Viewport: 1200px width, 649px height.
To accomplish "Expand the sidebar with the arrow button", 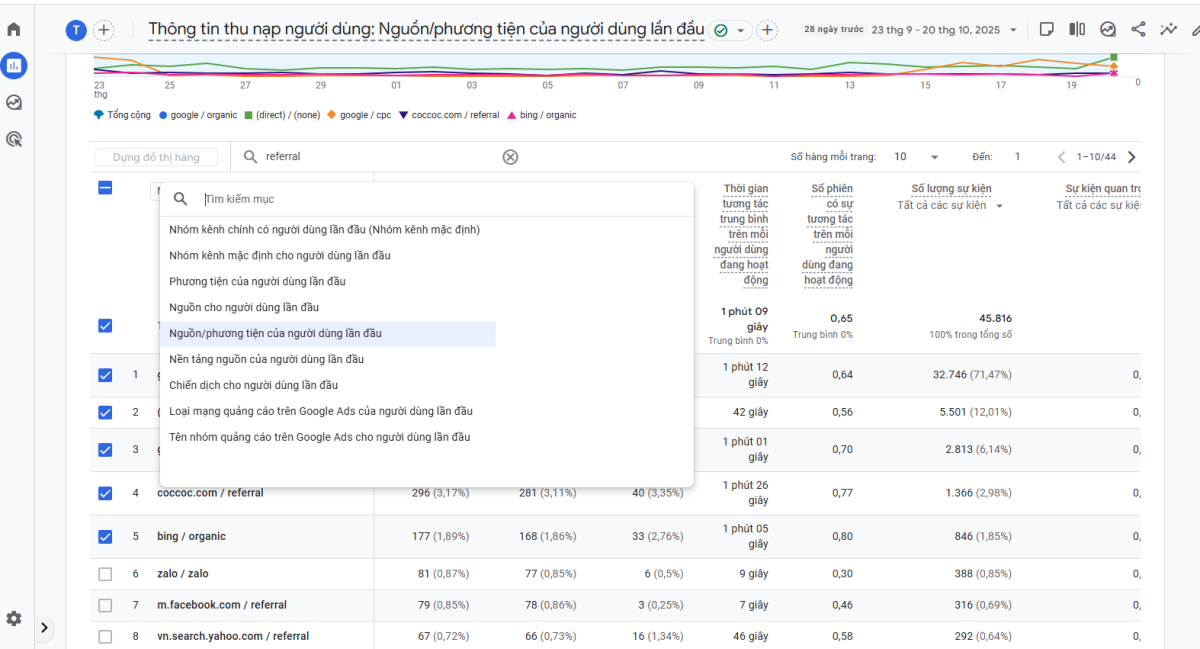I will 44,628.
